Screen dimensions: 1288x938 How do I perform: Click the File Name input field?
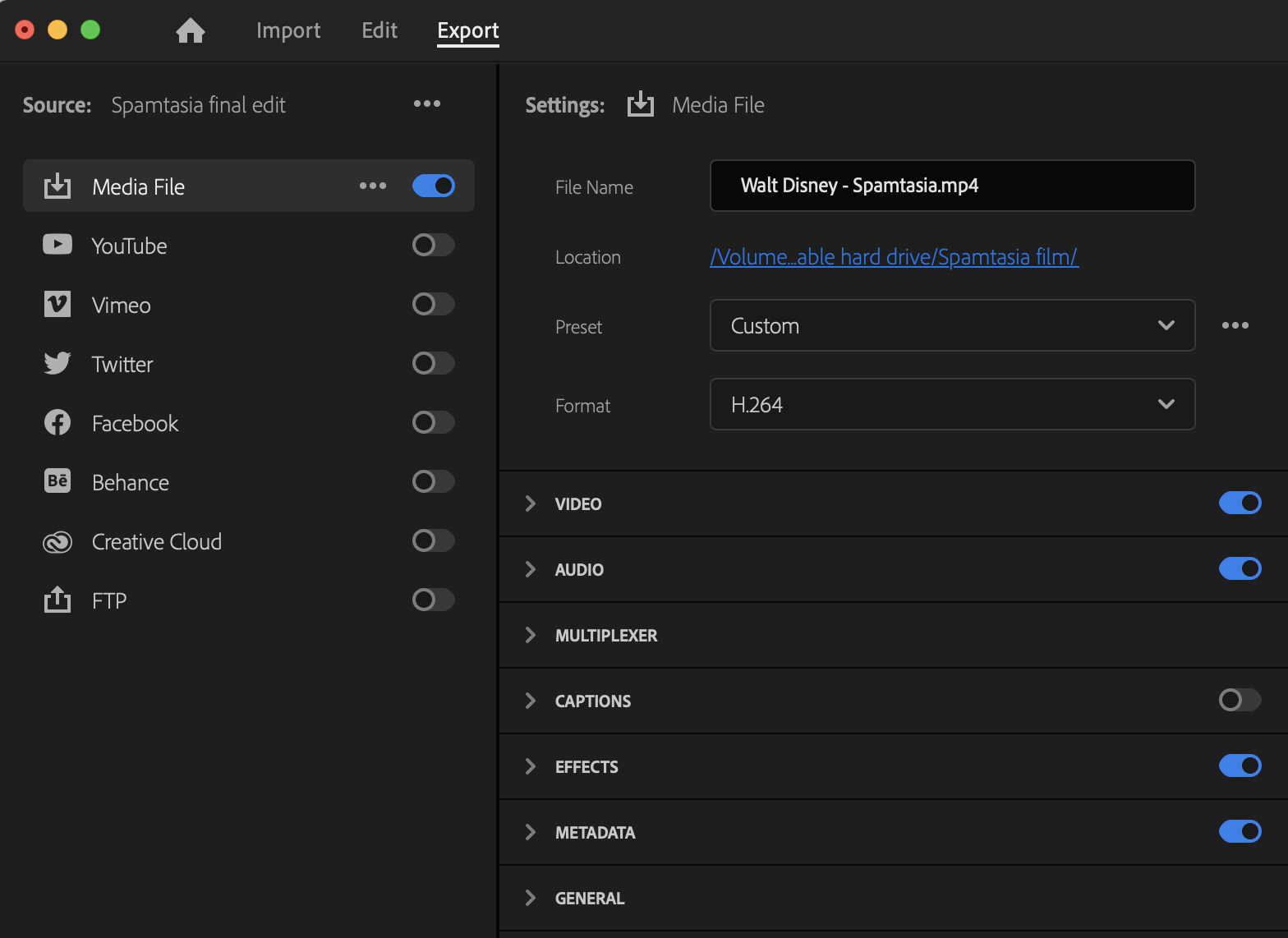point(952,186)
